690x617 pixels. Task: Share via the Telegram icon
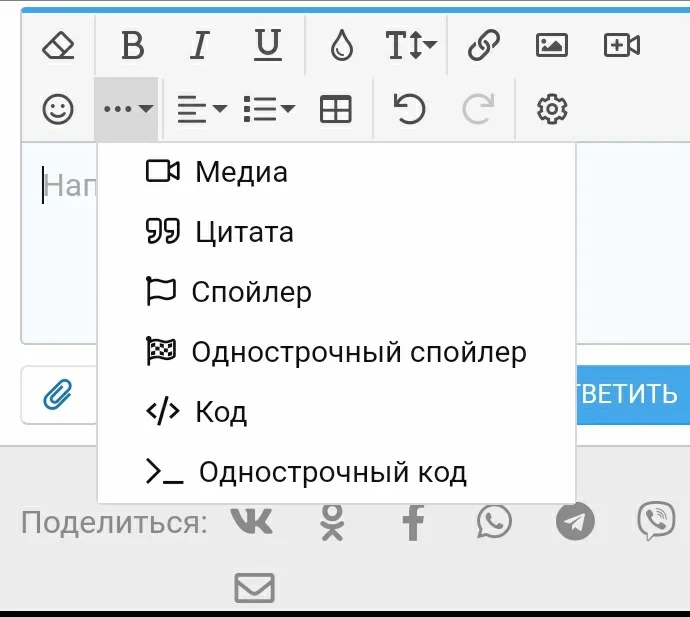click(575, 521)
